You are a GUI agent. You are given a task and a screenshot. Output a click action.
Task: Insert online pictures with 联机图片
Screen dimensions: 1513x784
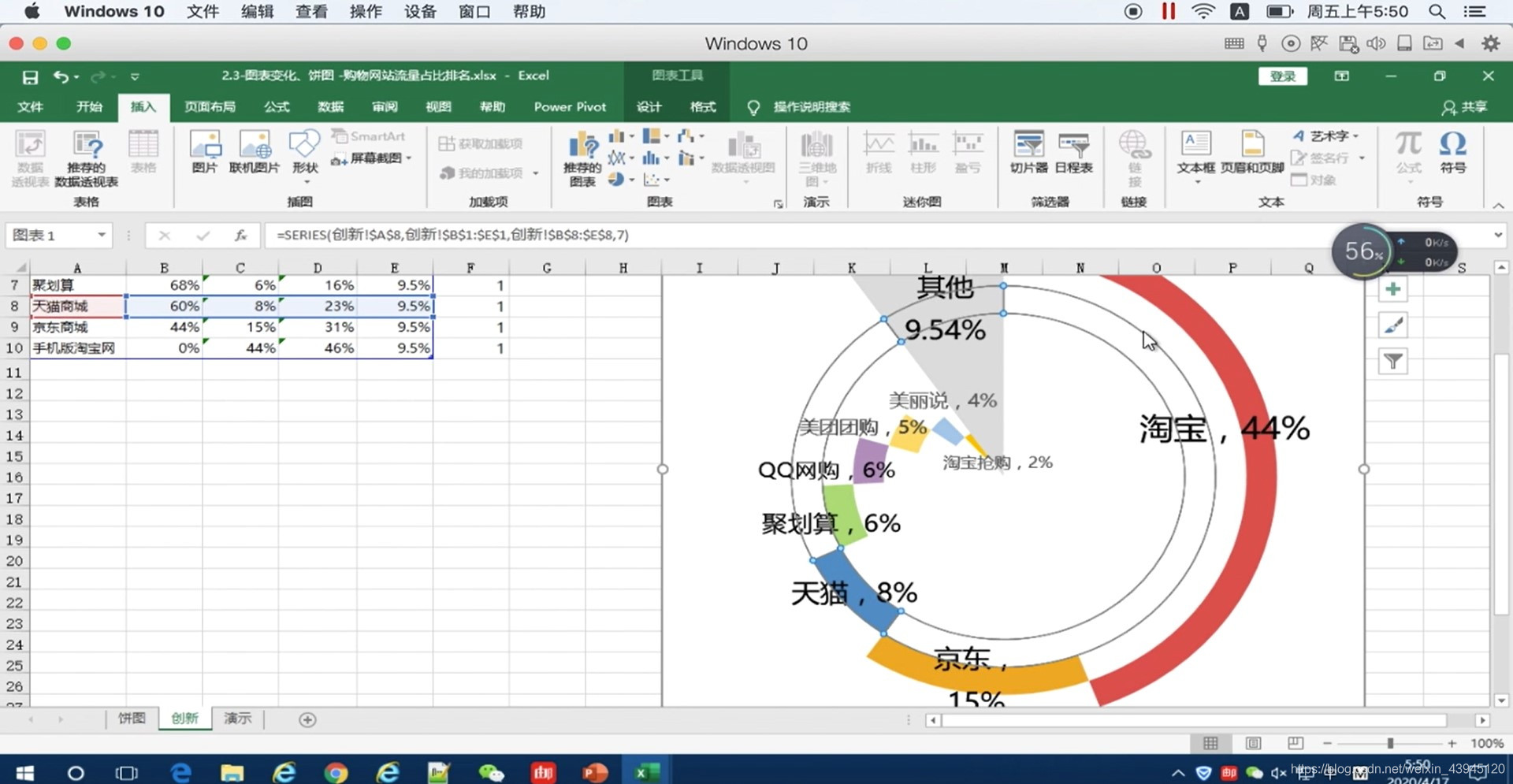(255, 152)
